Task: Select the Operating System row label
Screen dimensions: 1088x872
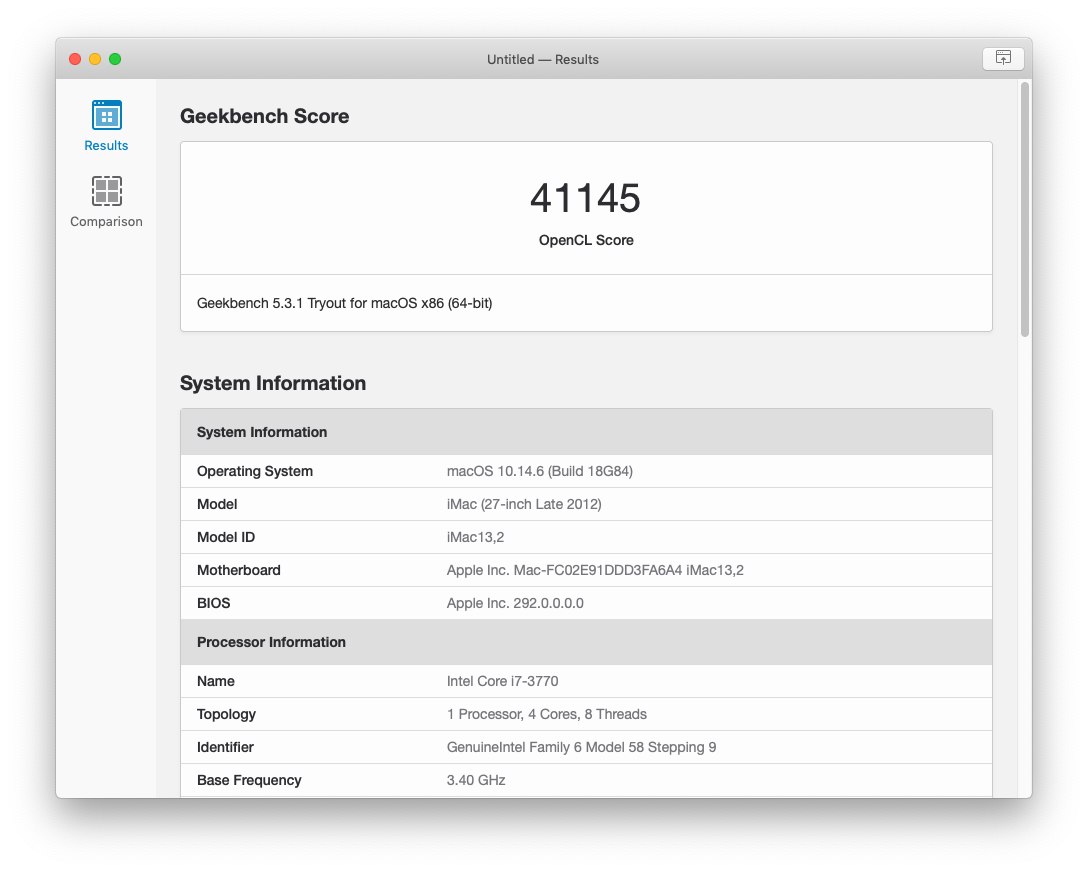Action: pyautogui.click(x=255, y=471)
